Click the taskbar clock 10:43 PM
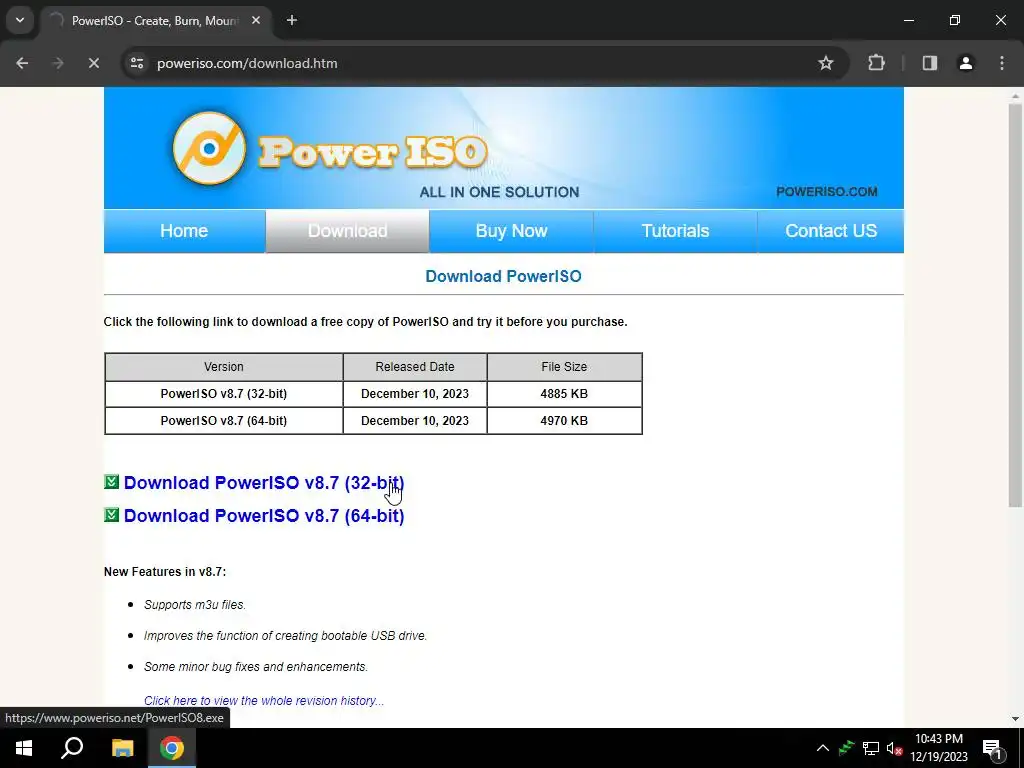1024x768 pixels. coord(938,748)
